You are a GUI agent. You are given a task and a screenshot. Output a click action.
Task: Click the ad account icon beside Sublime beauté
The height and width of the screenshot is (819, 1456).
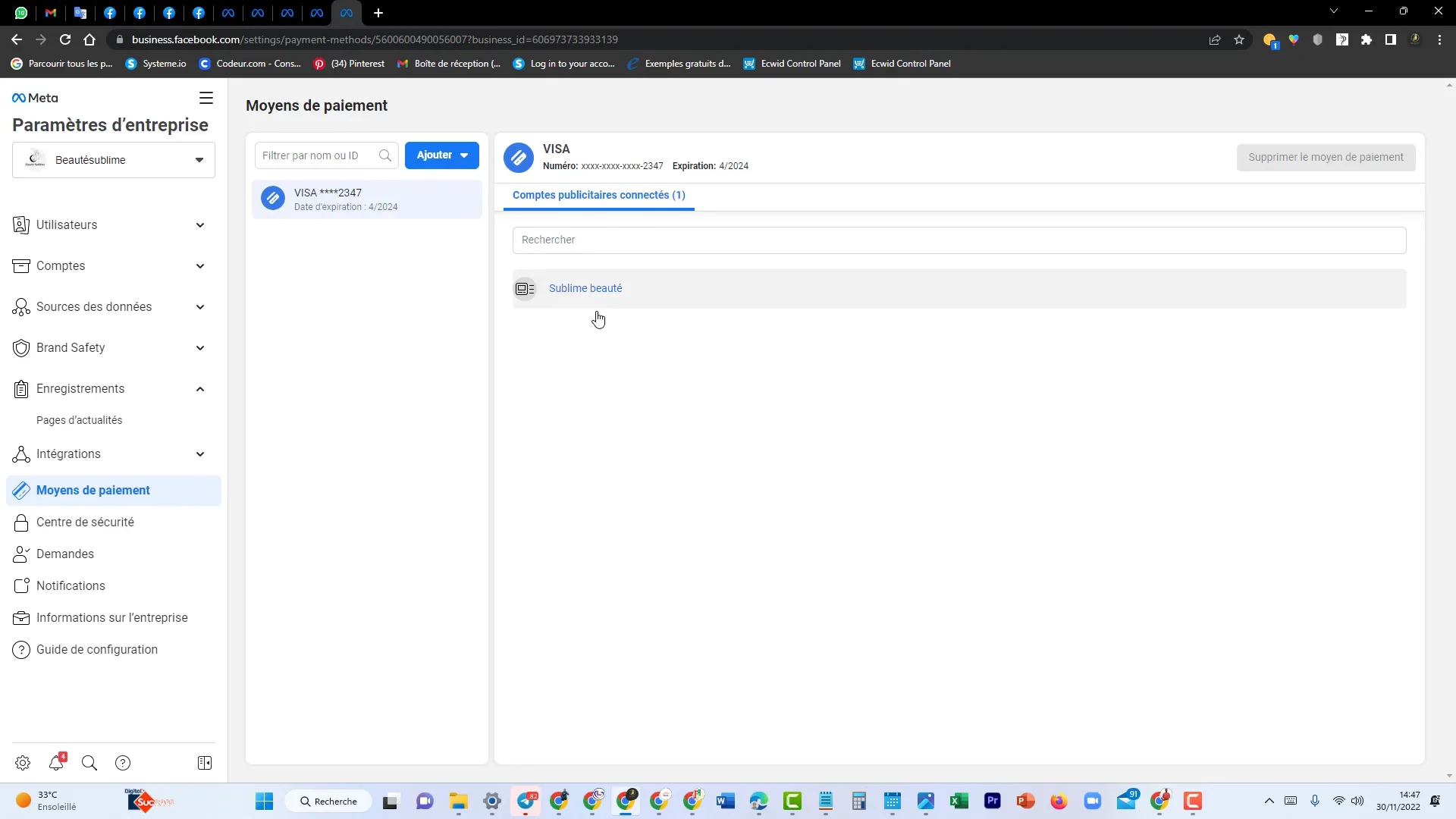point(525,288)
